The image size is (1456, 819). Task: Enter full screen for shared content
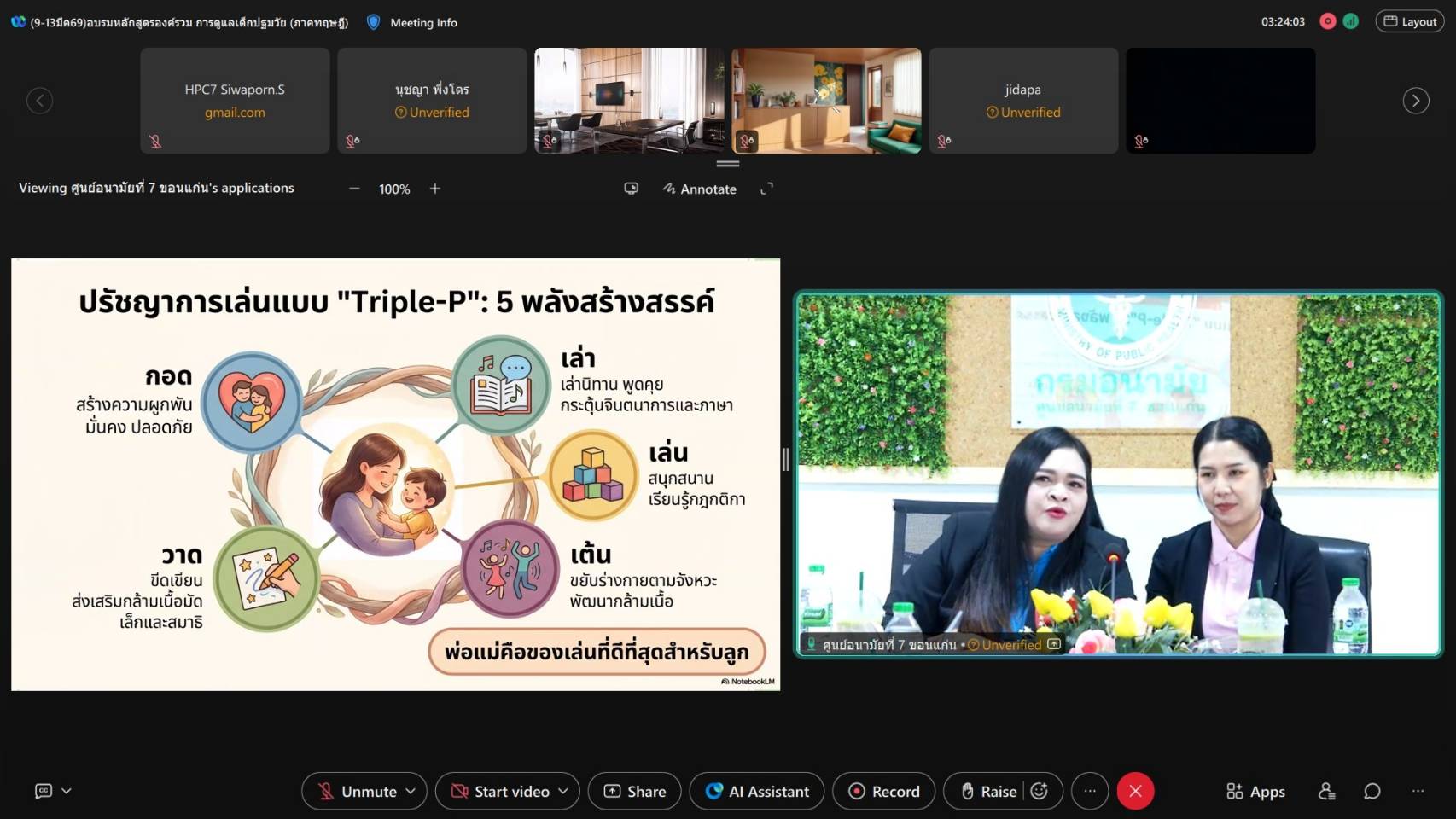(766, 189)
